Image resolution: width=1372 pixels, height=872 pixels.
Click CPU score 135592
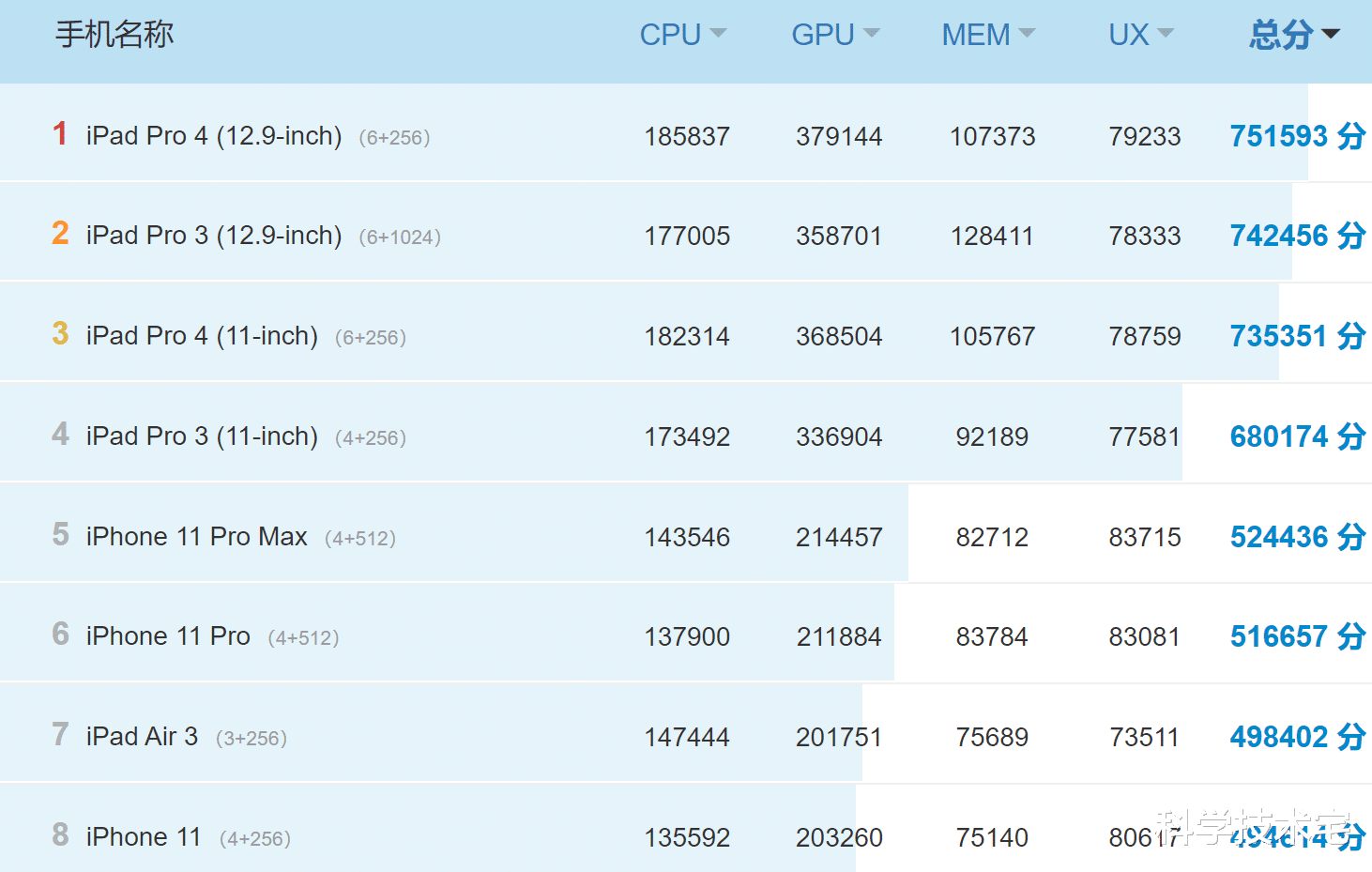(x=687, y=838)
